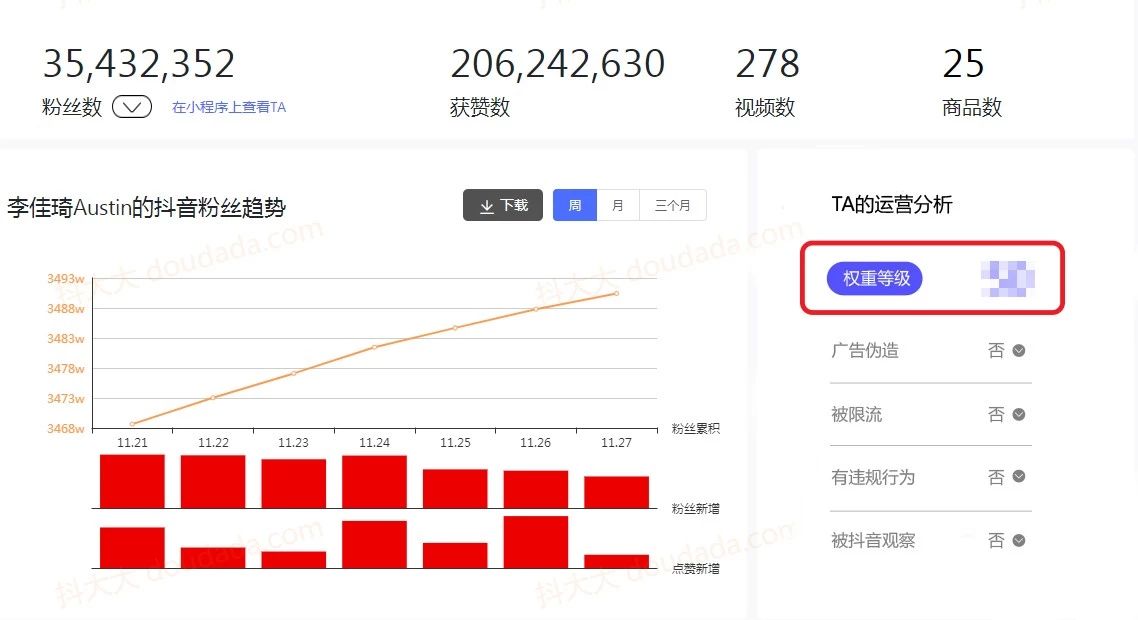Image resolution: width=1138 pixels, height=620 pixels.
Task: Click the 视频数 label
Action: click(765, 107)
